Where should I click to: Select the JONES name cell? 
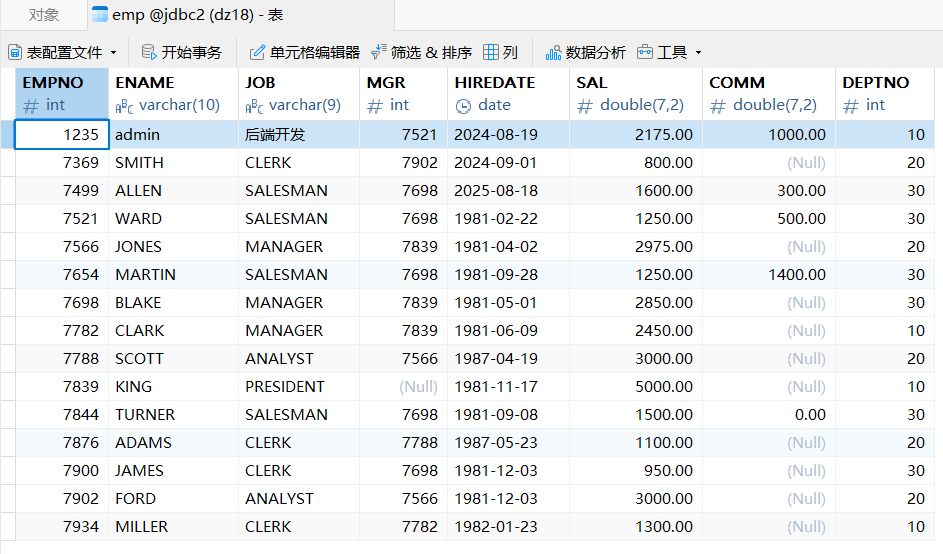(173, 247)
